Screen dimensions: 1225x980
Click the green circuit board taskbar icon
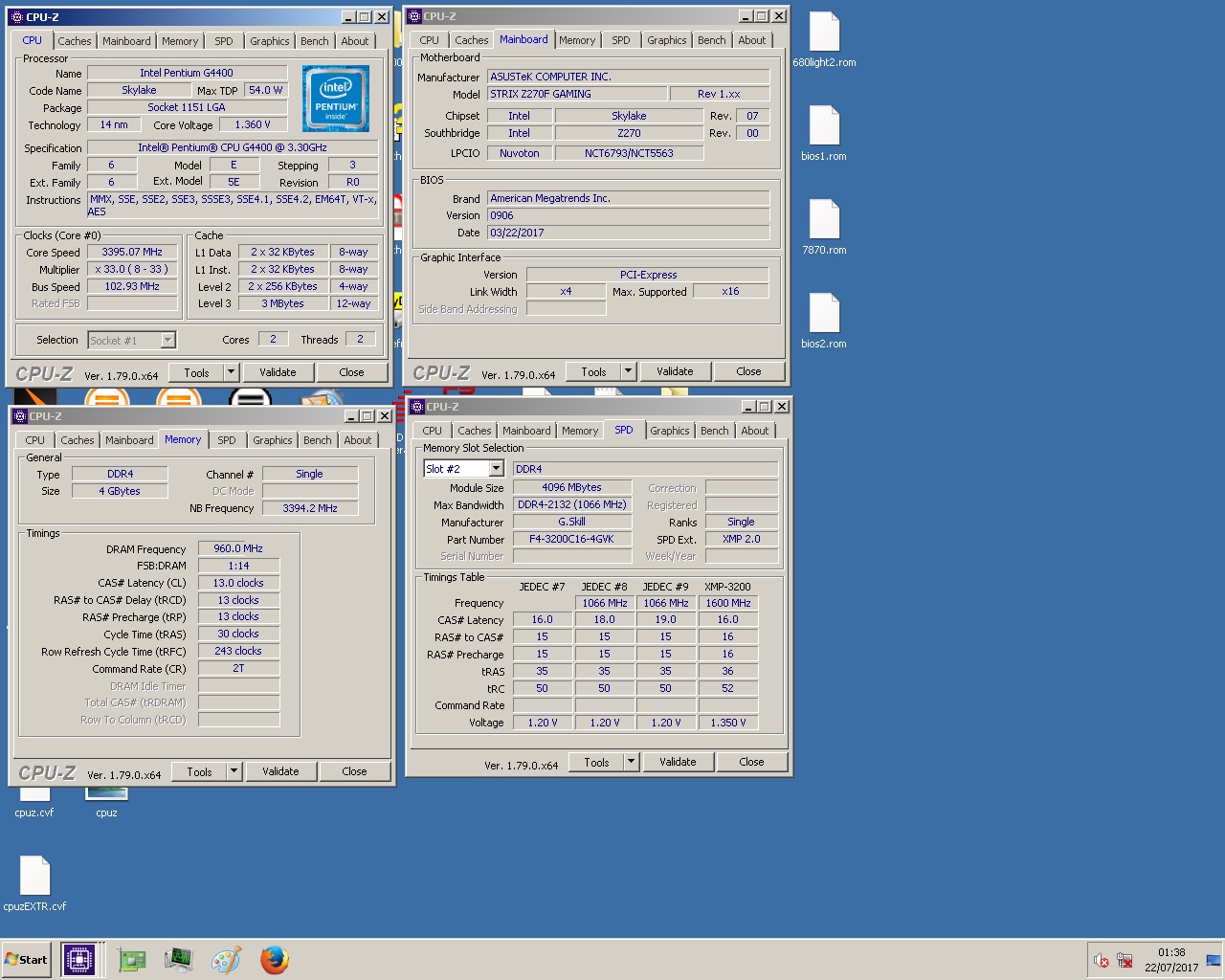131,960
